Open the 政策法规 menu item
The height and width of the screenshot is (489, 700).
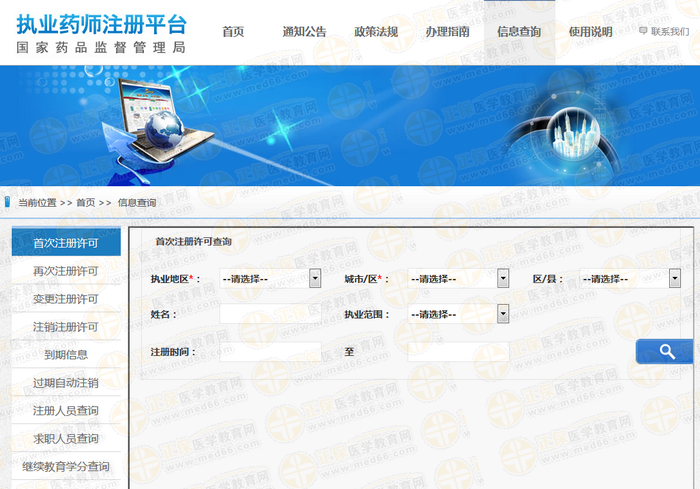376,32
